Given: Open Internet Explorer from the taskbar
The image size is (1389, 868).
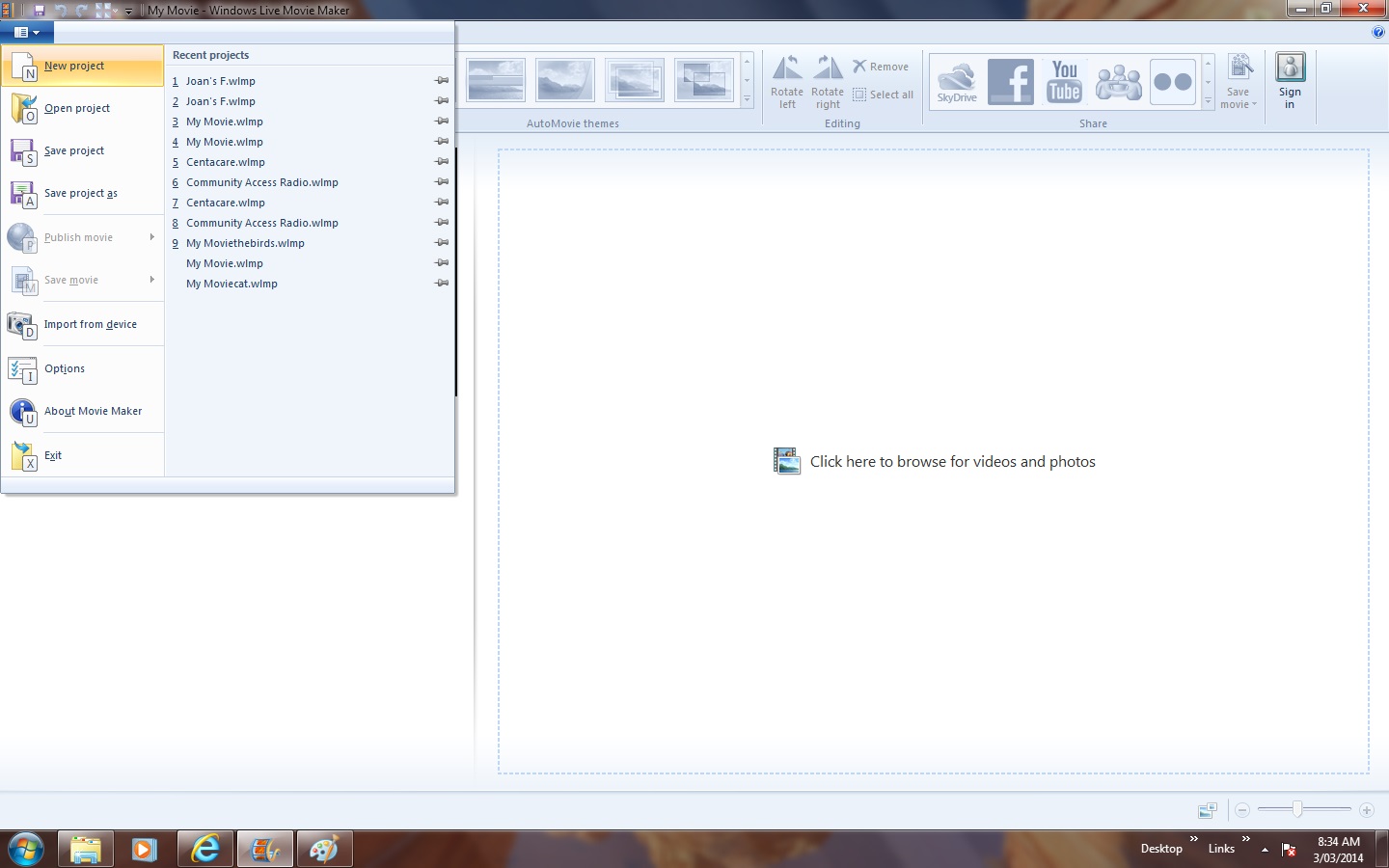Looking at the screenshot, I should coord(205,849).
